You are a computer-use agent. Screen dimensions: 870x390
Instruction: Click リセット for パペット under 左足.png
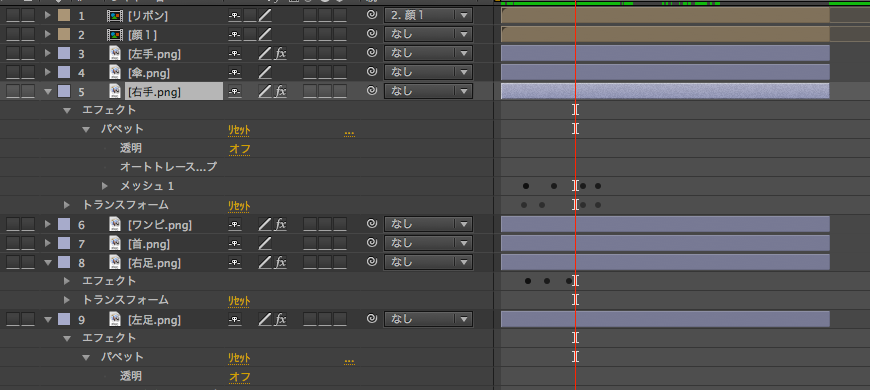coord(239,358)
